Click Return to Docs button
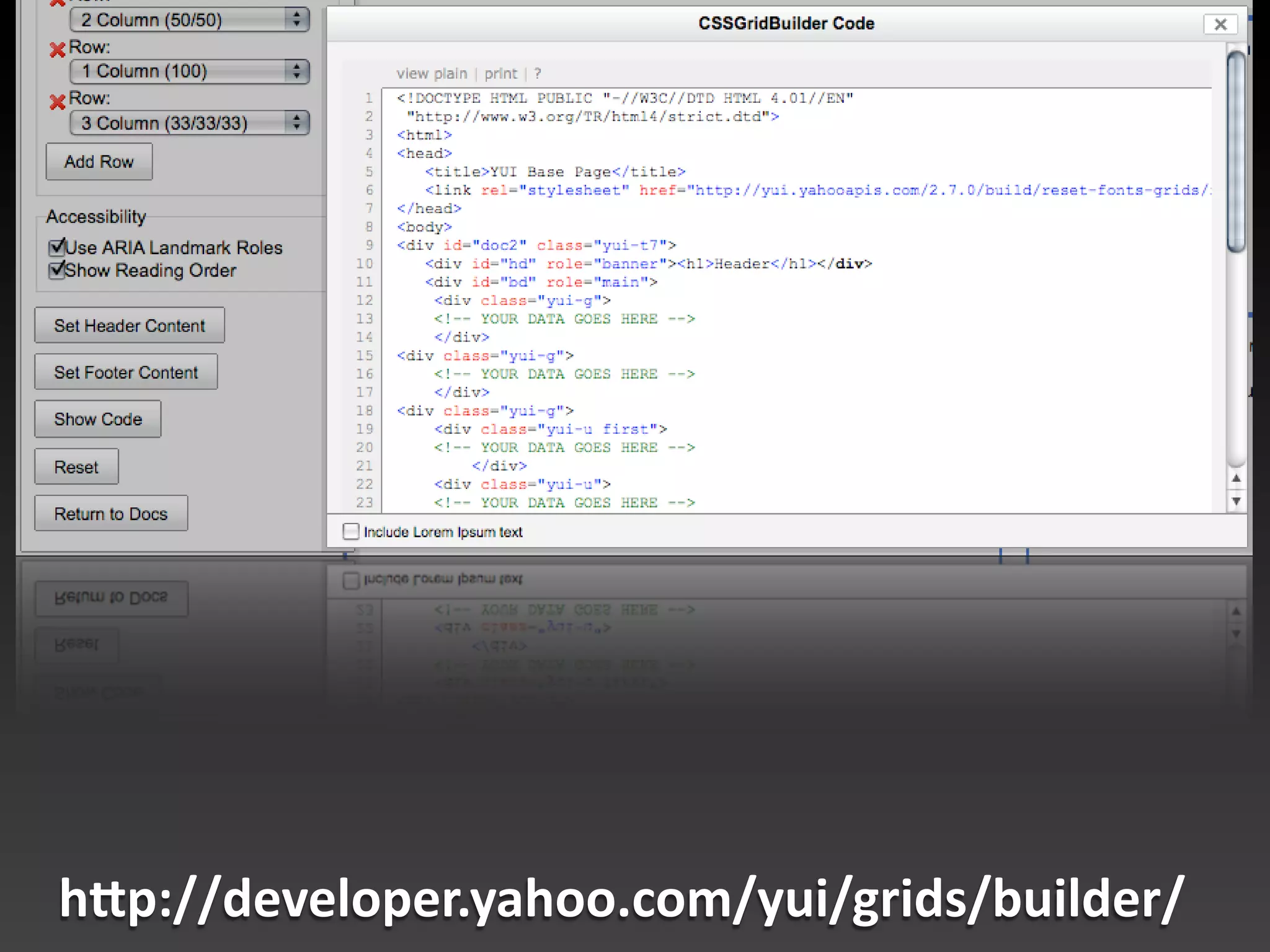 pyautogui.click(x=111, y=513)
